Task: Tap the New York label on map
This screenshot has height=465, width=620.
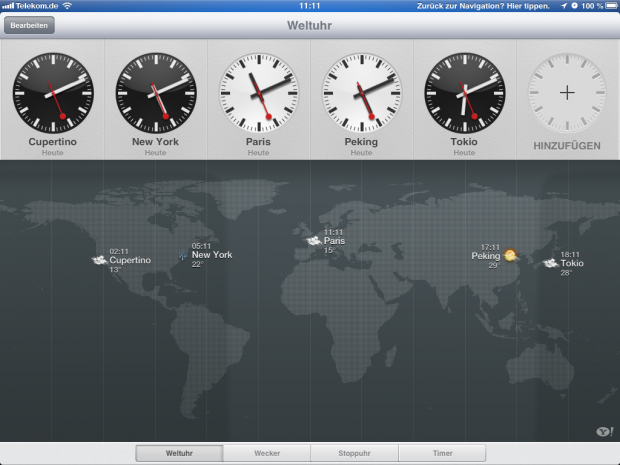Action: [211, 255]
